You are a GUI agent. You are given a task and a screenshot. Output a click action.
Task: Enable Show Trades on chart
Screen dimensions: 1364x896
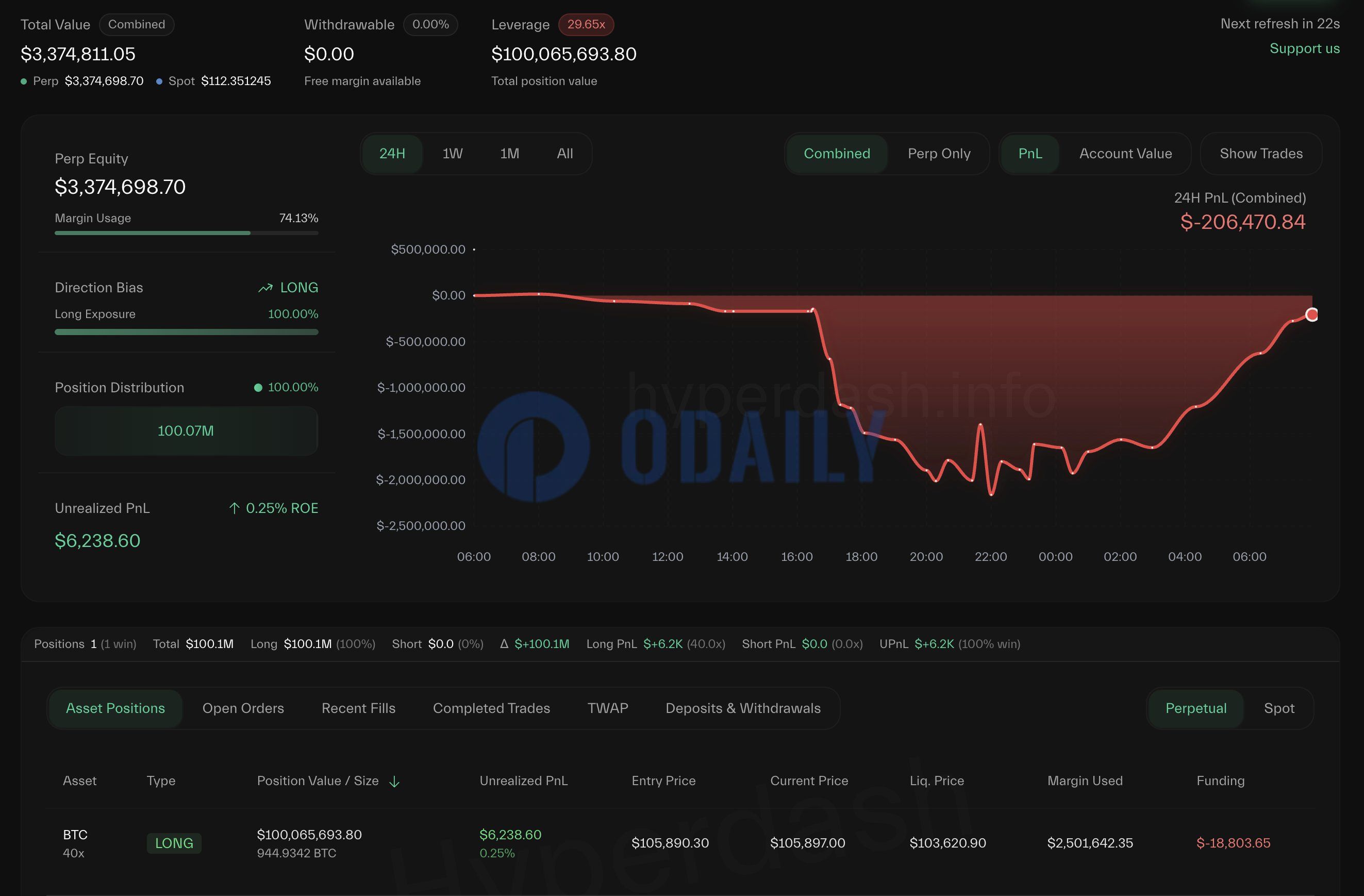(1260, 154)
